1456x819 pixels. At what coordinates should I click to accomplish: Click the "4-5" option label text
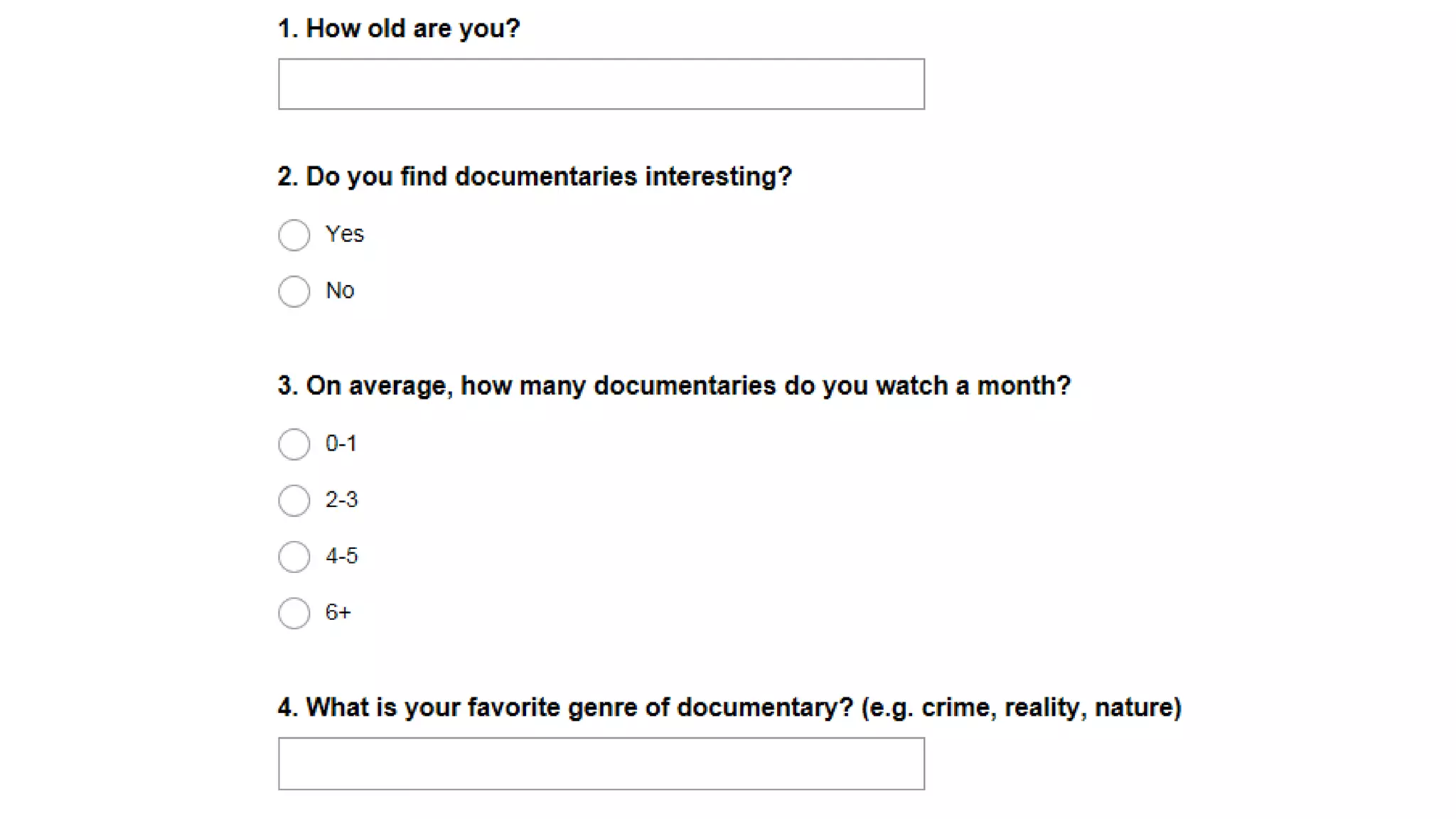pos(342,556)
